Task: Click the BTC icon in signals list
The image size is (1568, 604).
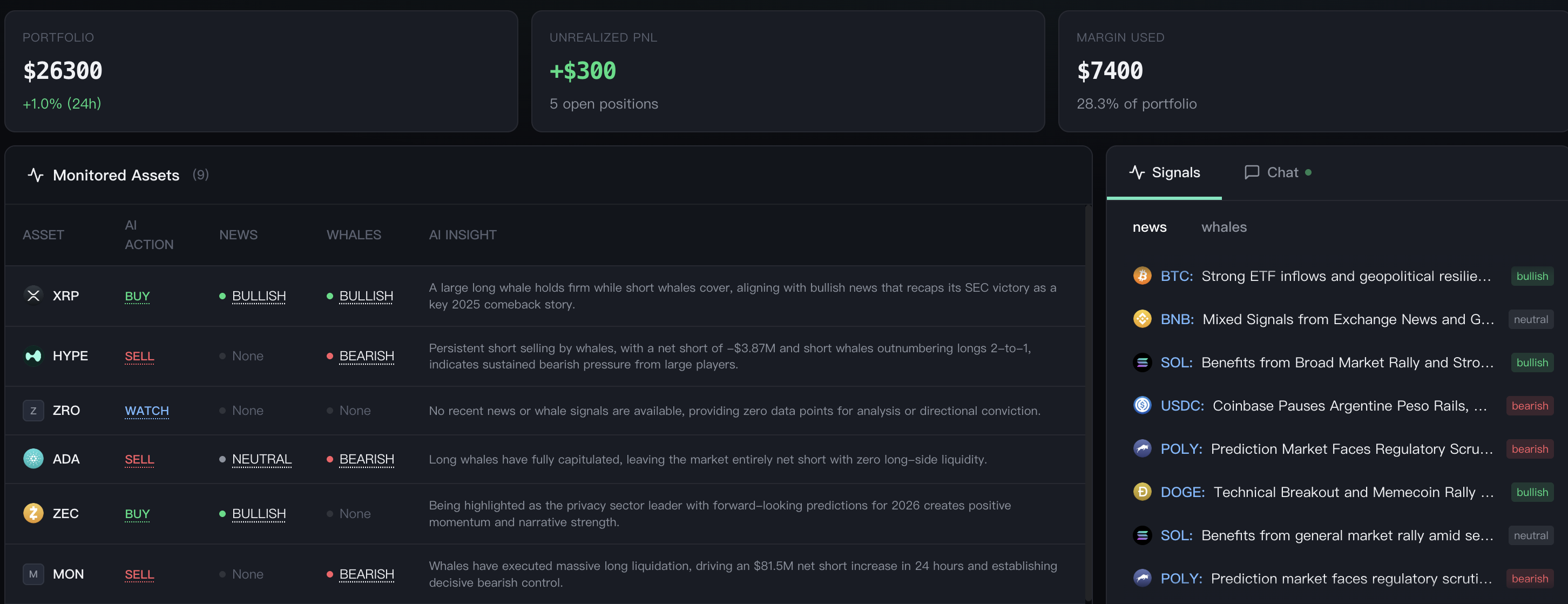Action: click(x=1142, y=276)
